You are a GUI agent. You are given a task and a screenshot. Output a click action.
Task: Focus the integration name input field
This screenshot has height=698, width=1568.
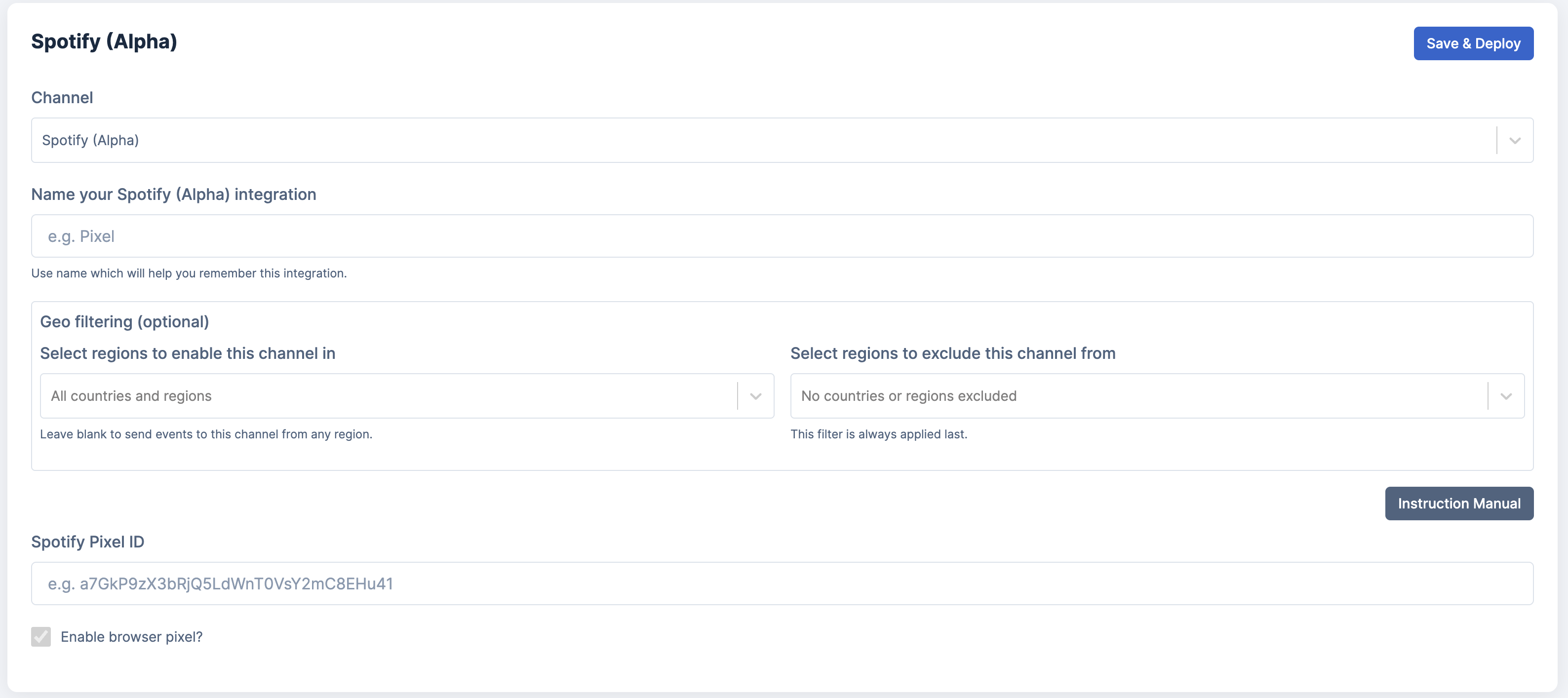pos(782,236)
